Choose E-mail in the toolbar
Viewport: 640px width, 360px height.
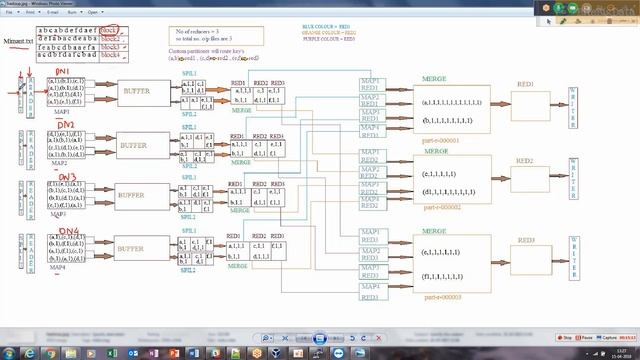[x=53, y=12]
